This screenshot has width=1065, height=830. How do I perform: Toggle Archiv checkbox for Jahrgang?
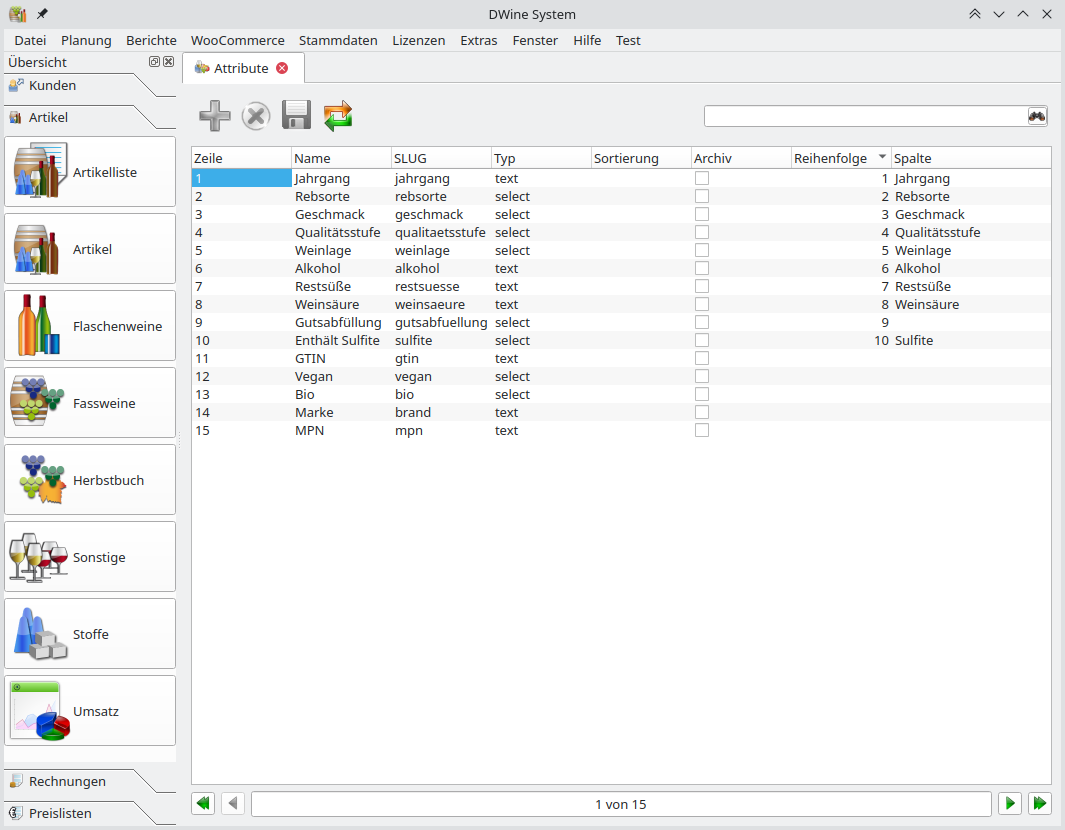pos(702,178)
